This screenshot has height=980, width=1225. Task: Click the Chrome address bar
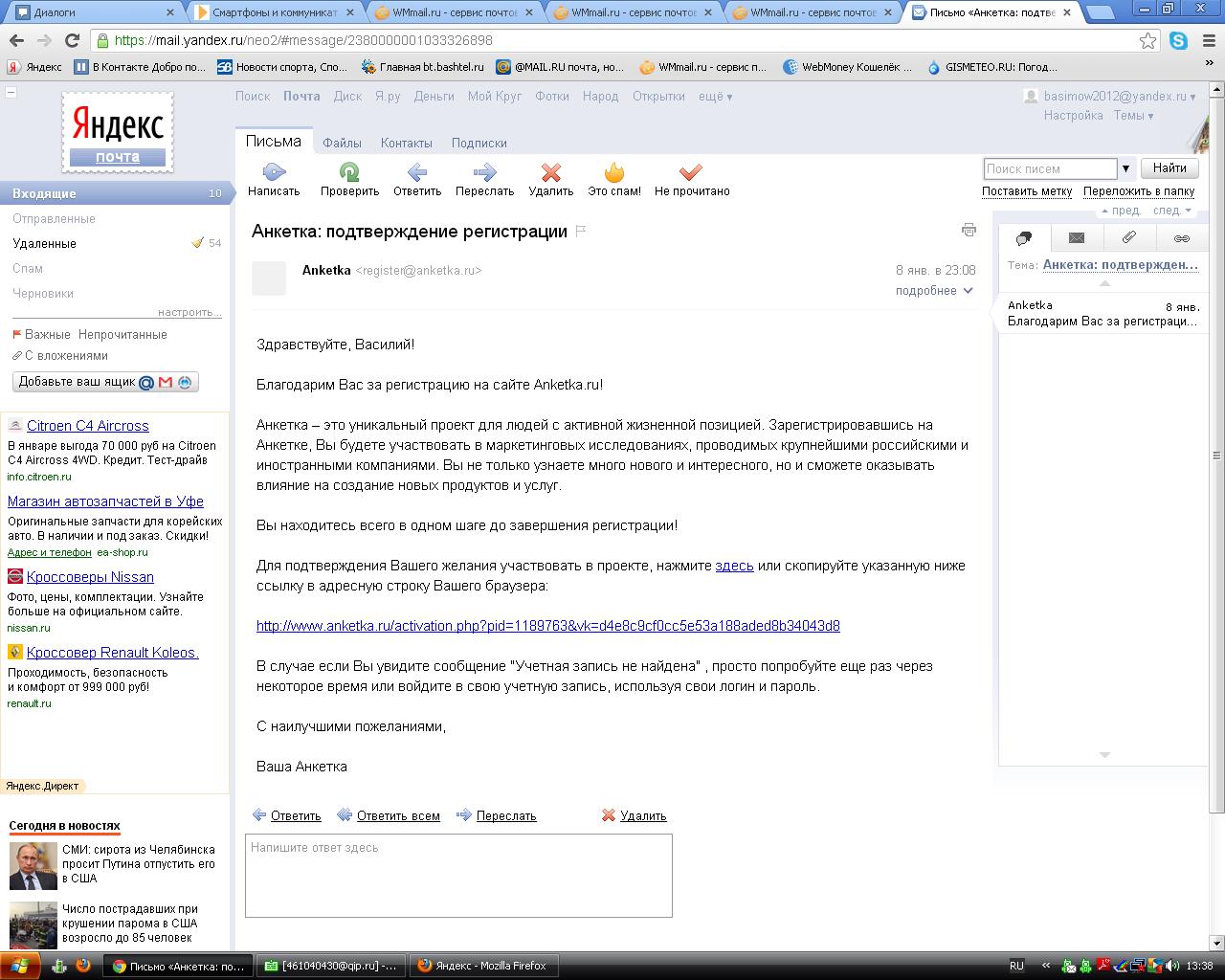point(612,40)
